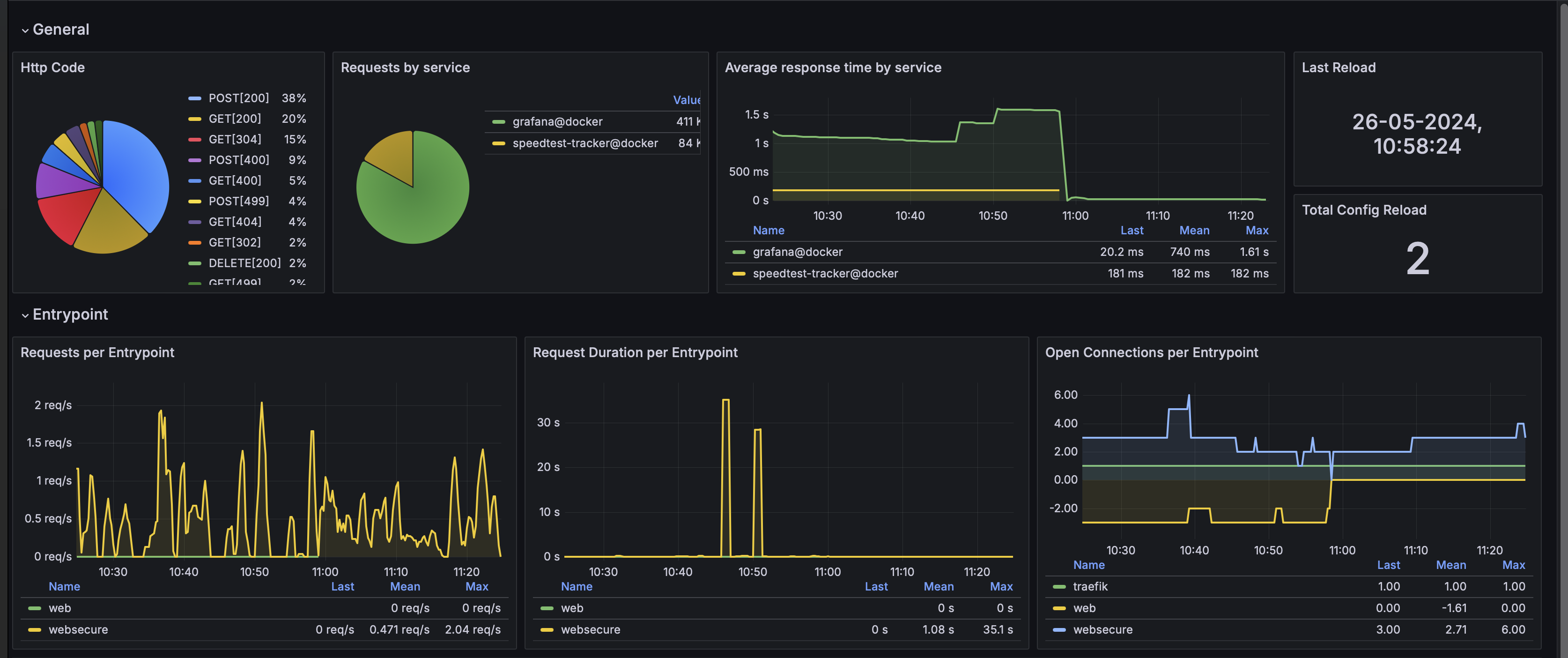Click speedtest-tracker@docker yellow series icon in response time legend
The width and height of the screenshot is (1568, 658).
[739, 274]
